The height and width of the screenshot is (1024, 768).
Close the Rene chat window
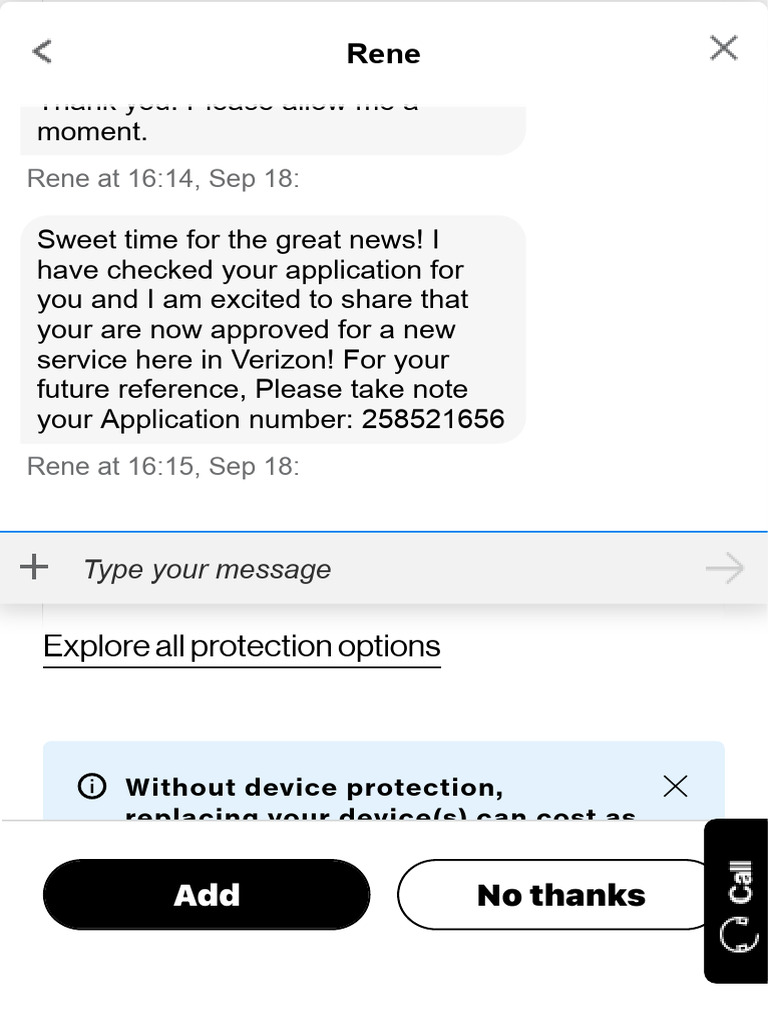(724, 48)
